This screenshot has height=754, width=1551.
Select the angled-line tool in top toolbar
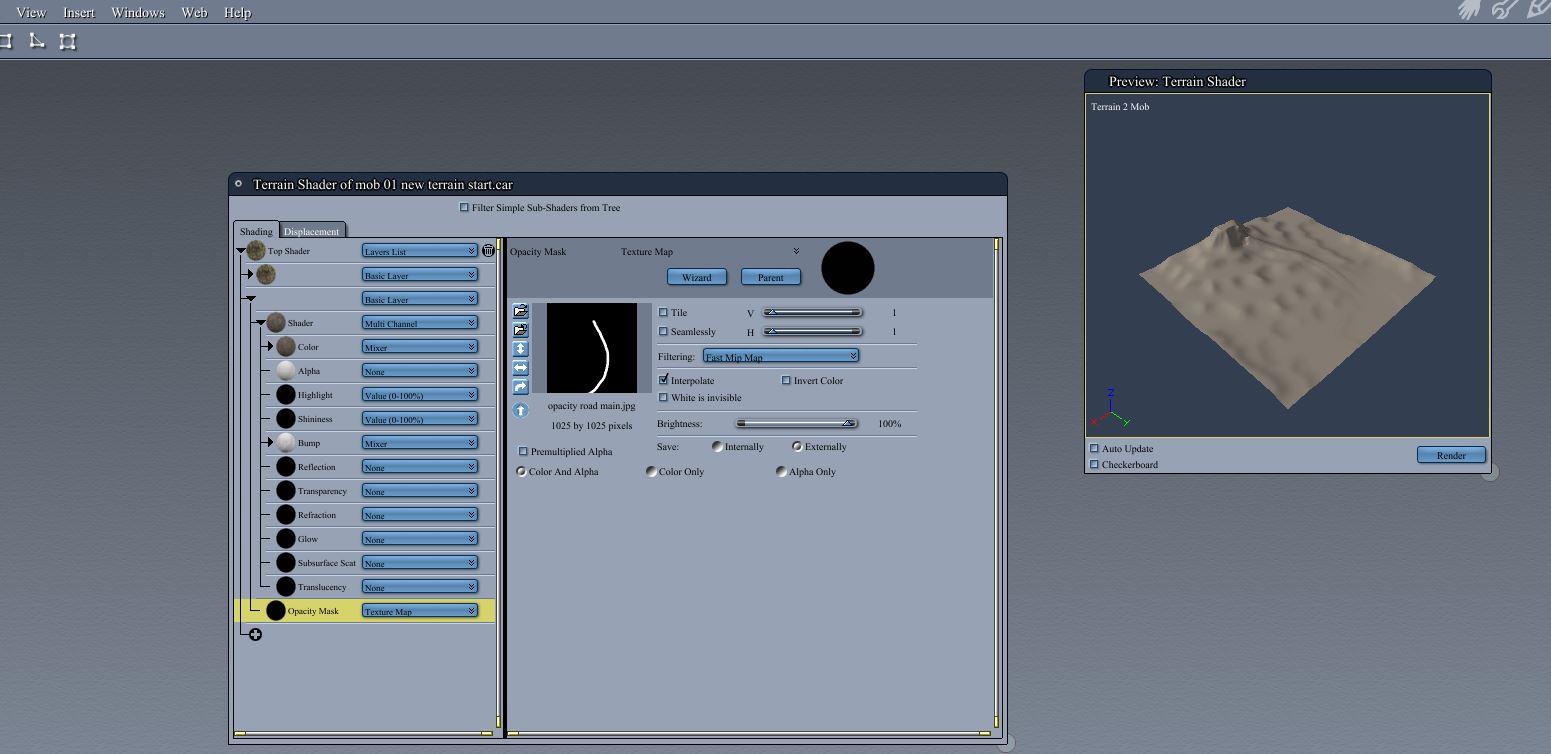(x=37, y=41)
